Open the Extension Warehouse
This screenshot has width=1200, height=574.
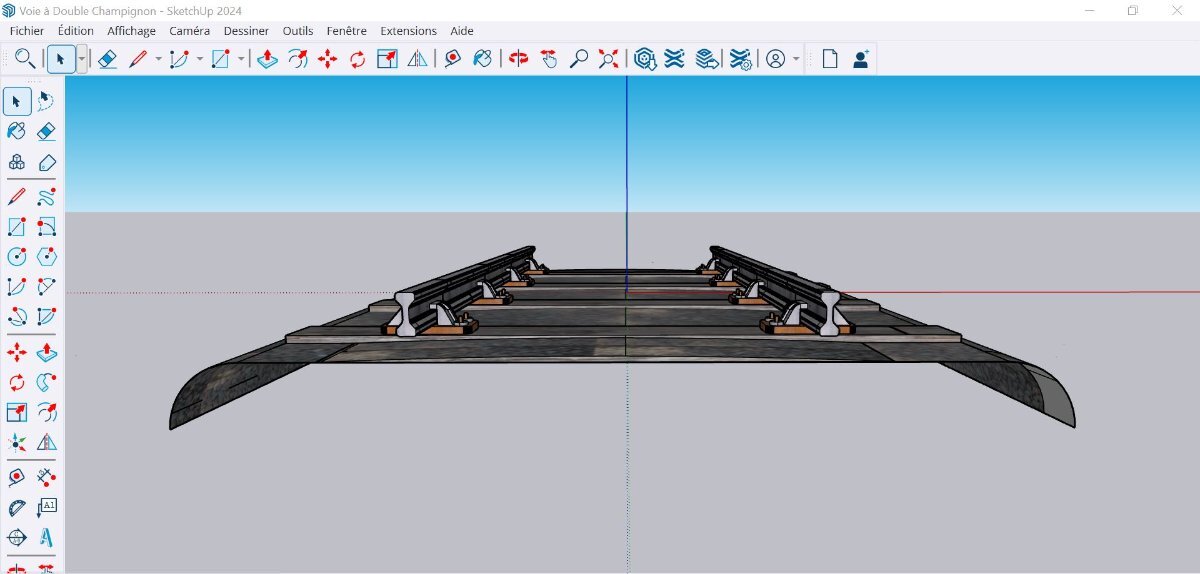pyautogui.click(x=675, y=59)
